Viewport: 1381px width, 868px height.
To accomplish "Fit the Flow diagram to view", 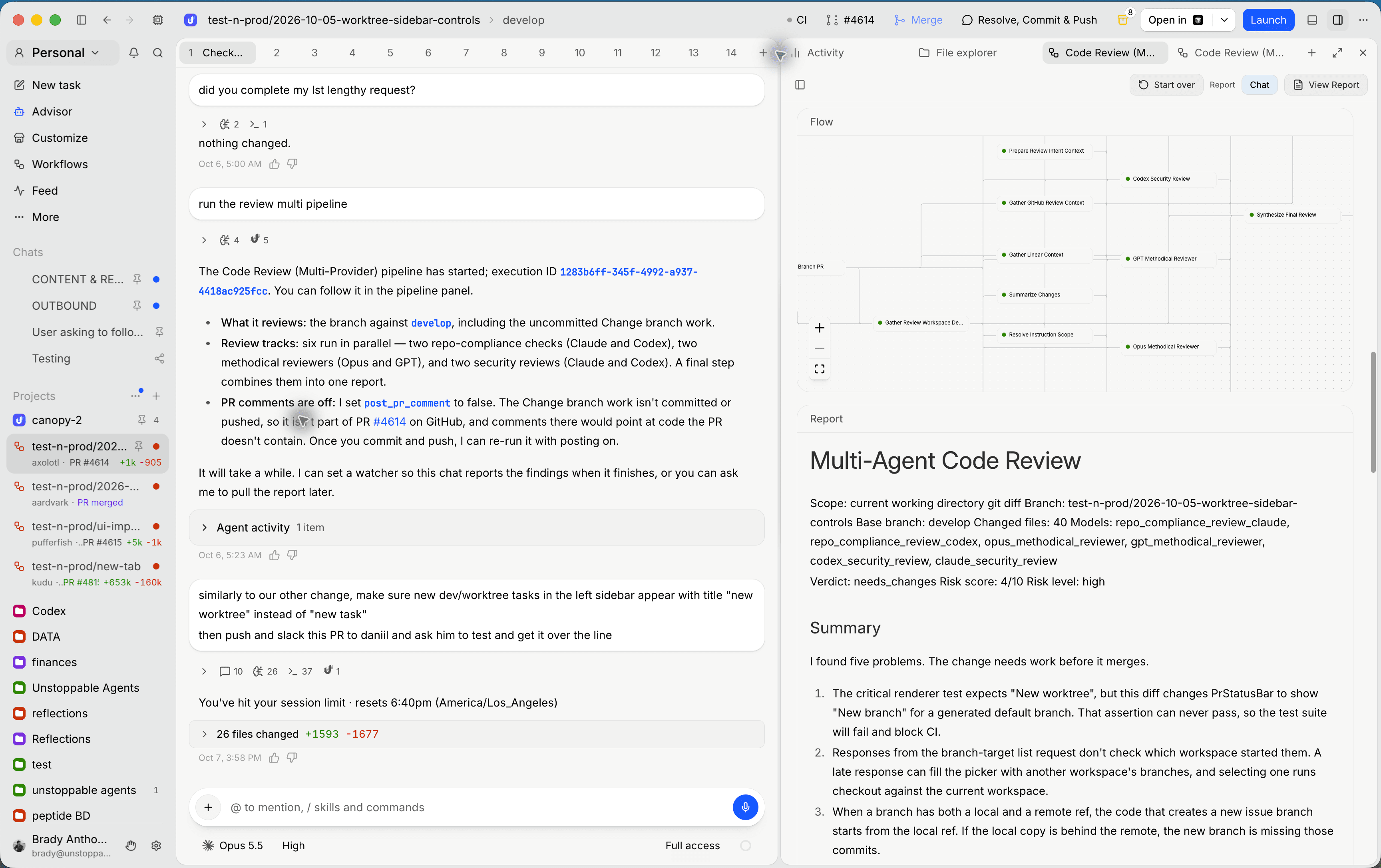I will coord(819,369).
